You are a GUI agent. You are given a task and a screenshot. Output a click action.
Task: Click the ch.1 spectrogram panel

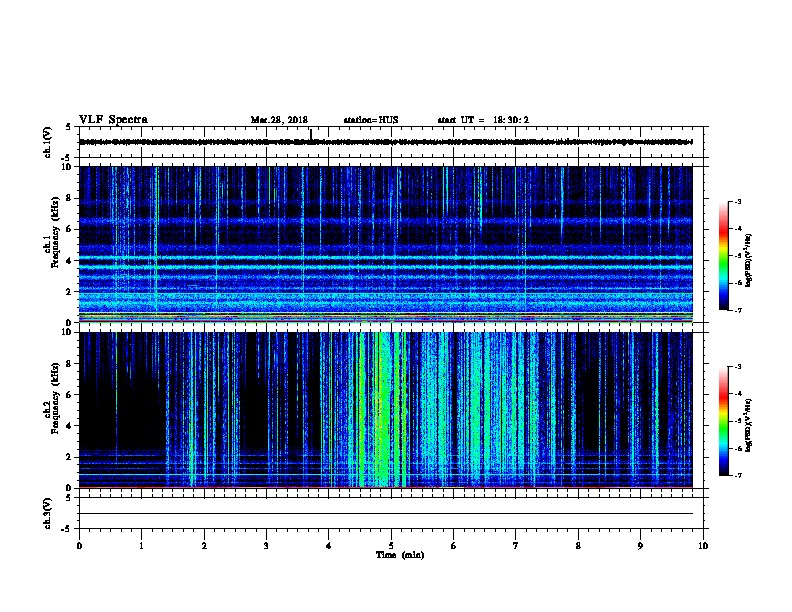(386, 244)
